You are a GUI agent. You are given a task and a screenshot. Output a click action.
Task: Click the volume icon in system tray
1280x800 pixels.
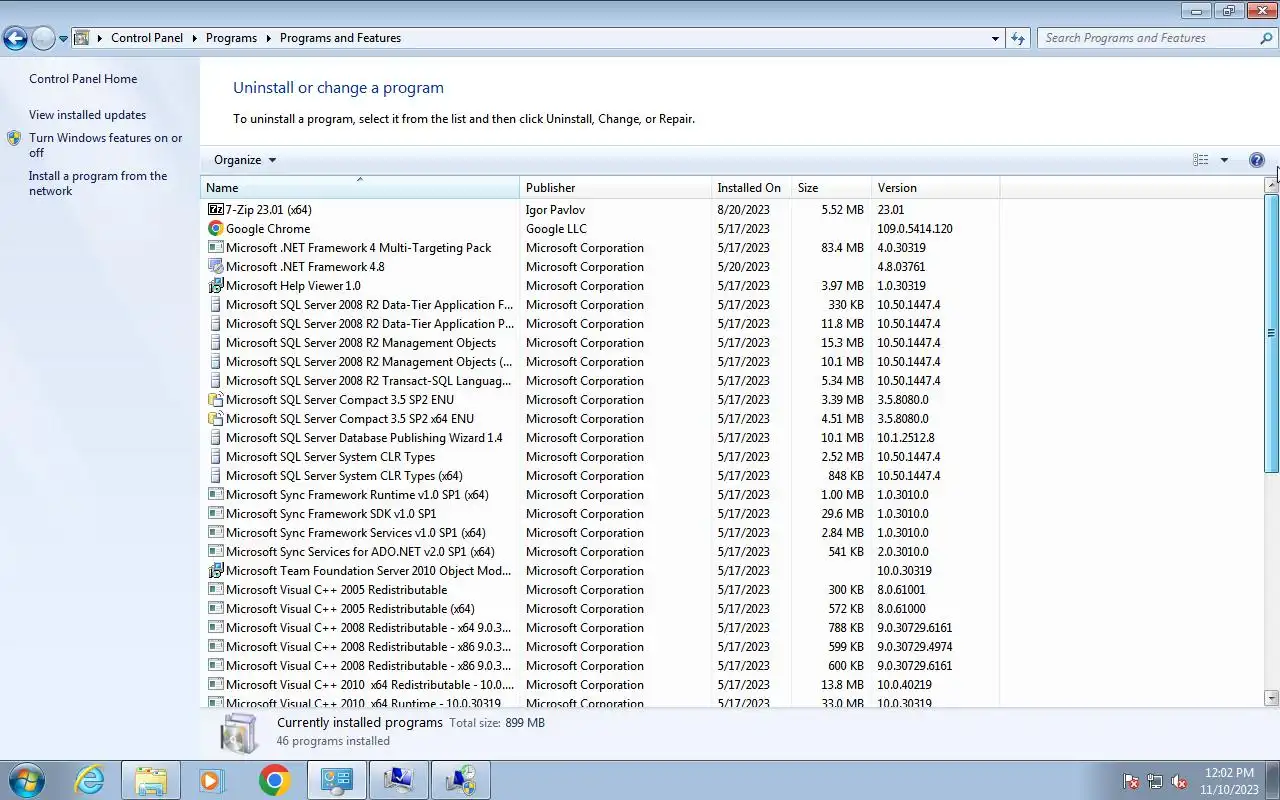(x=1179, y=781)
